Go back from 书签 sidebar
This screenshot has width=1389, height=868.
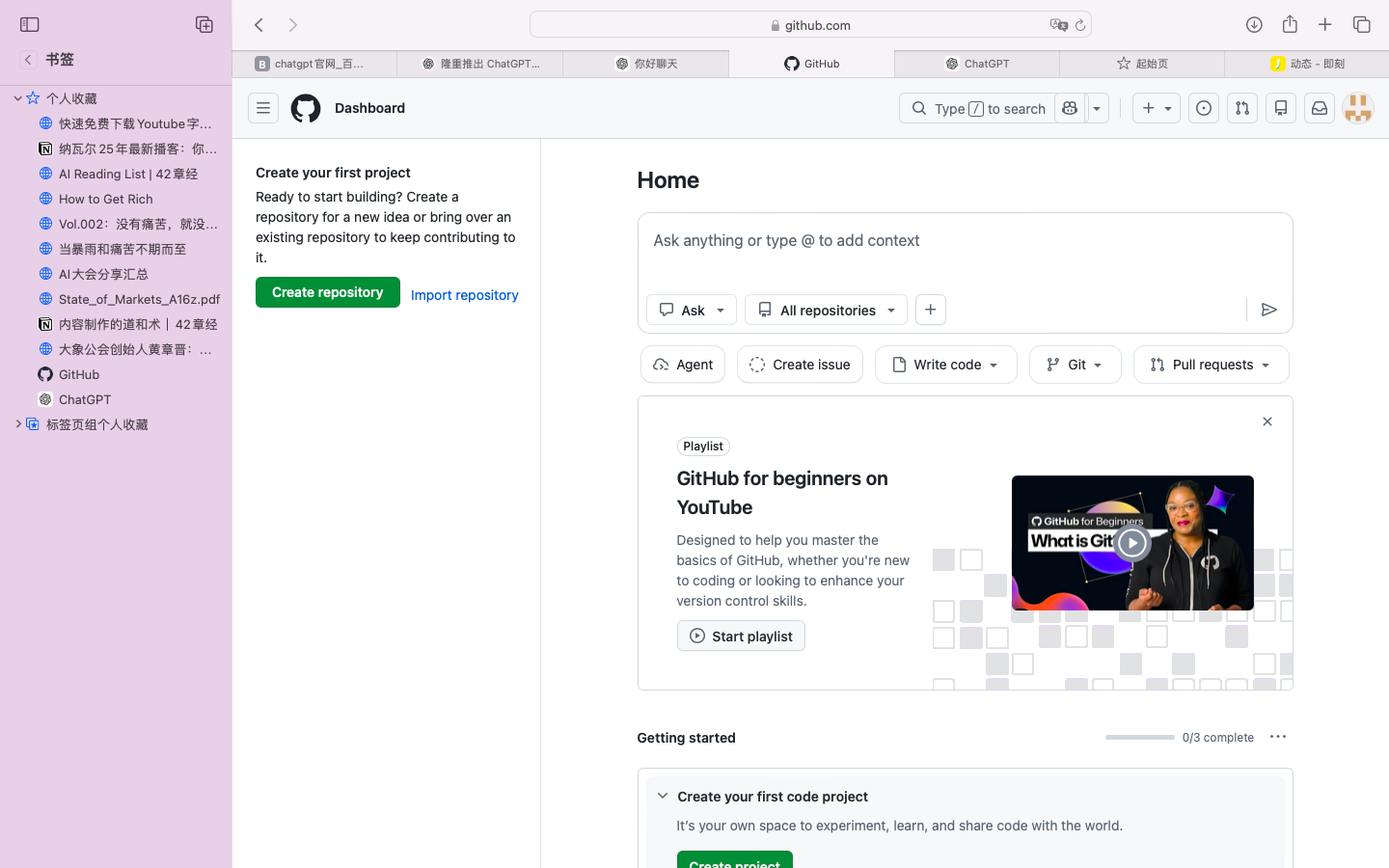point(28,60)
